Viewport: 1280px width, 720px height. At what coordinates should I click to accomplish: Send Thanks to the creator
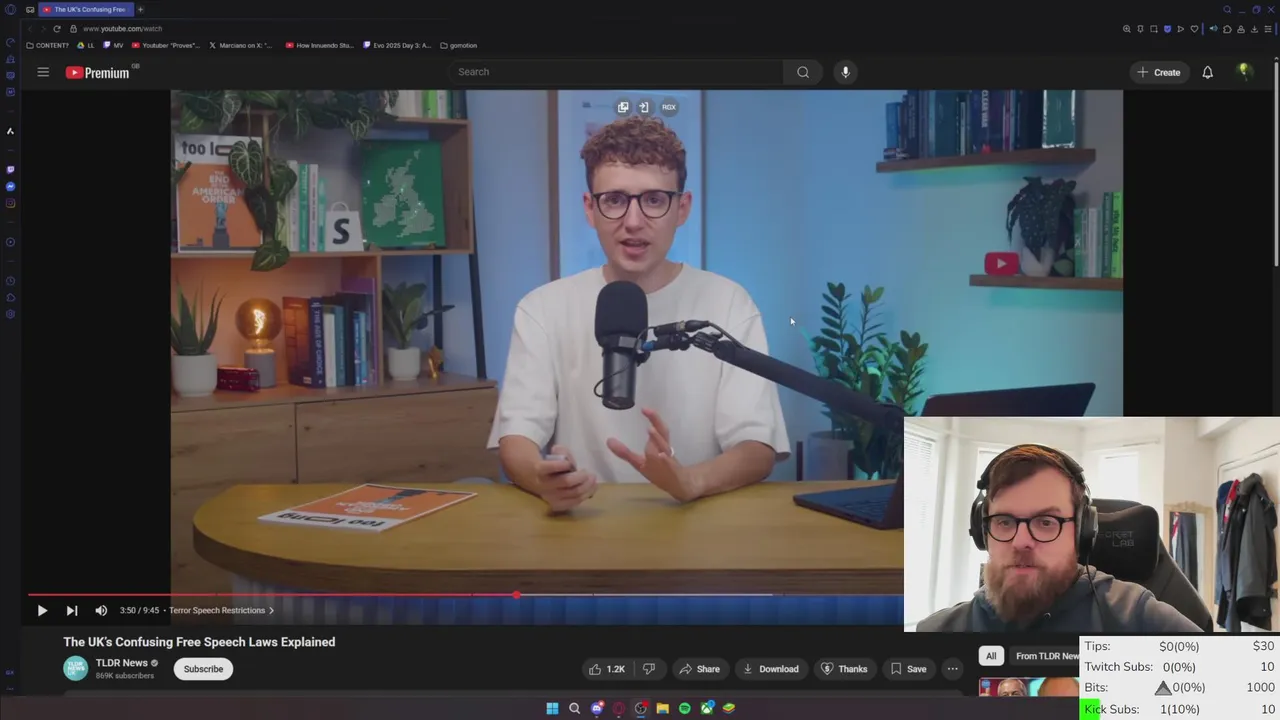(x=844, y=669)
